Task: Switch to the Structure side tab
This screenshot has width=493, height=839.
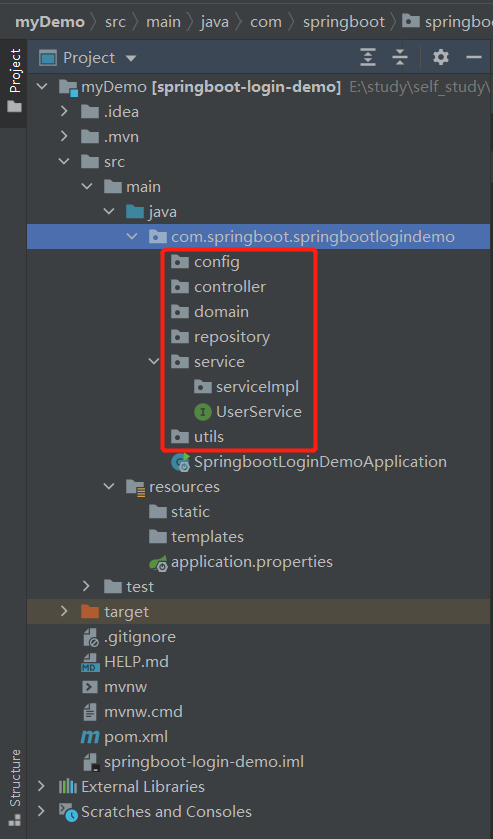Action: coord(15,787)
